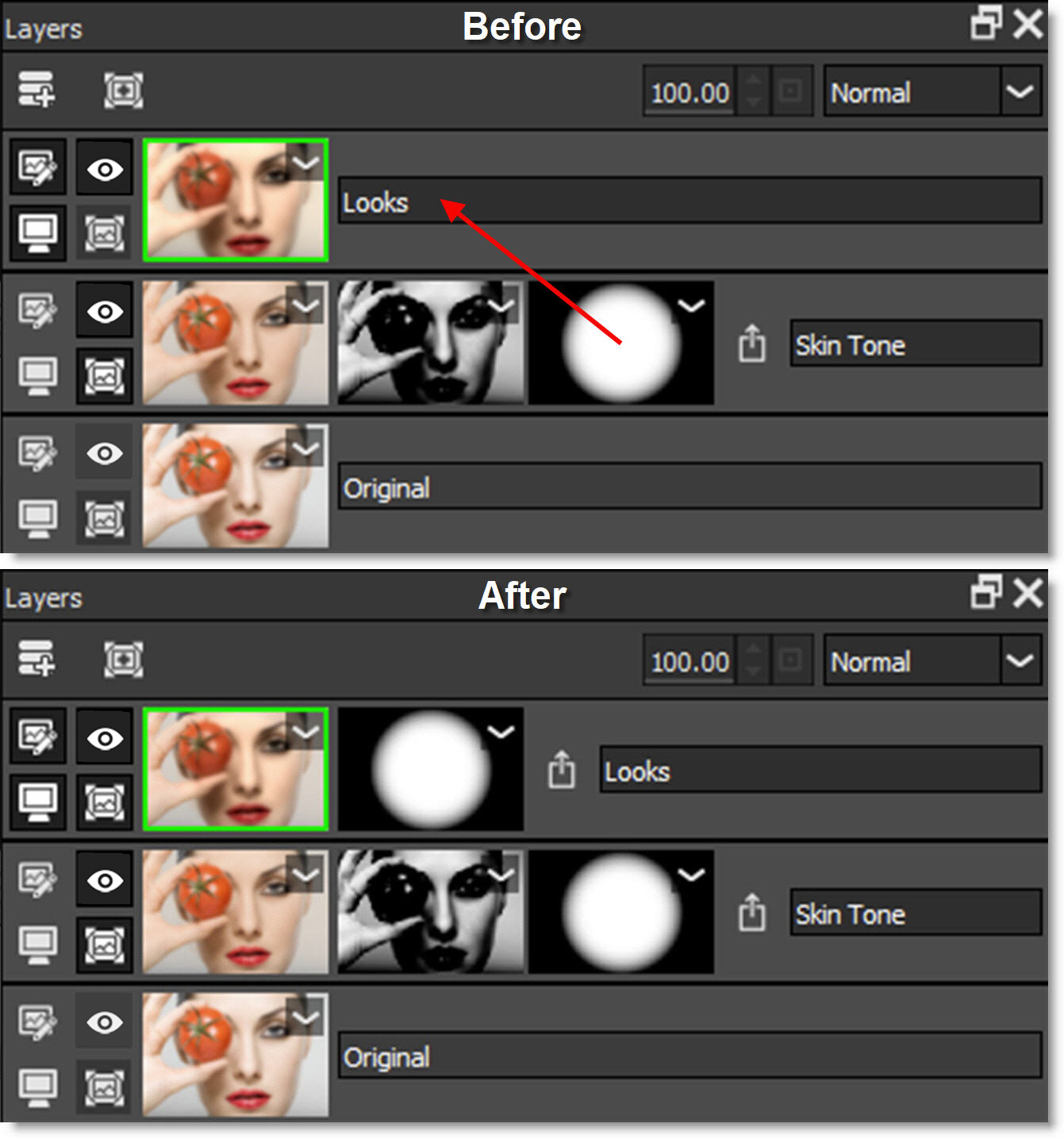Click edit-layer icon of Looks layer in Before panel
This screenshot has width=1064, height=1139.
point(37,167)
